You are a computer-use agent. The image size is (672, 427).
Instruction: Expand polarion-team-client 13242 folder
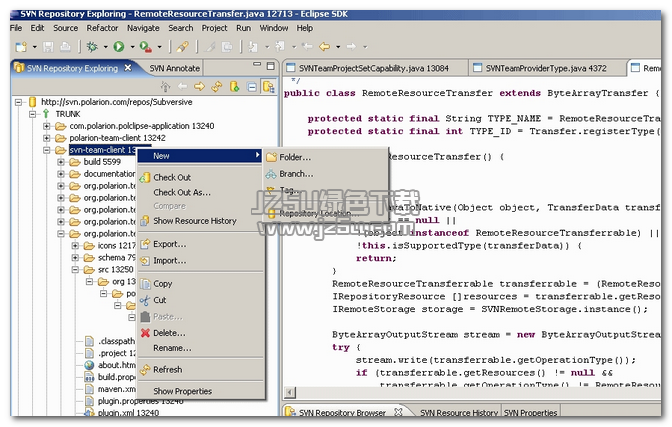(x=47, y=138)
